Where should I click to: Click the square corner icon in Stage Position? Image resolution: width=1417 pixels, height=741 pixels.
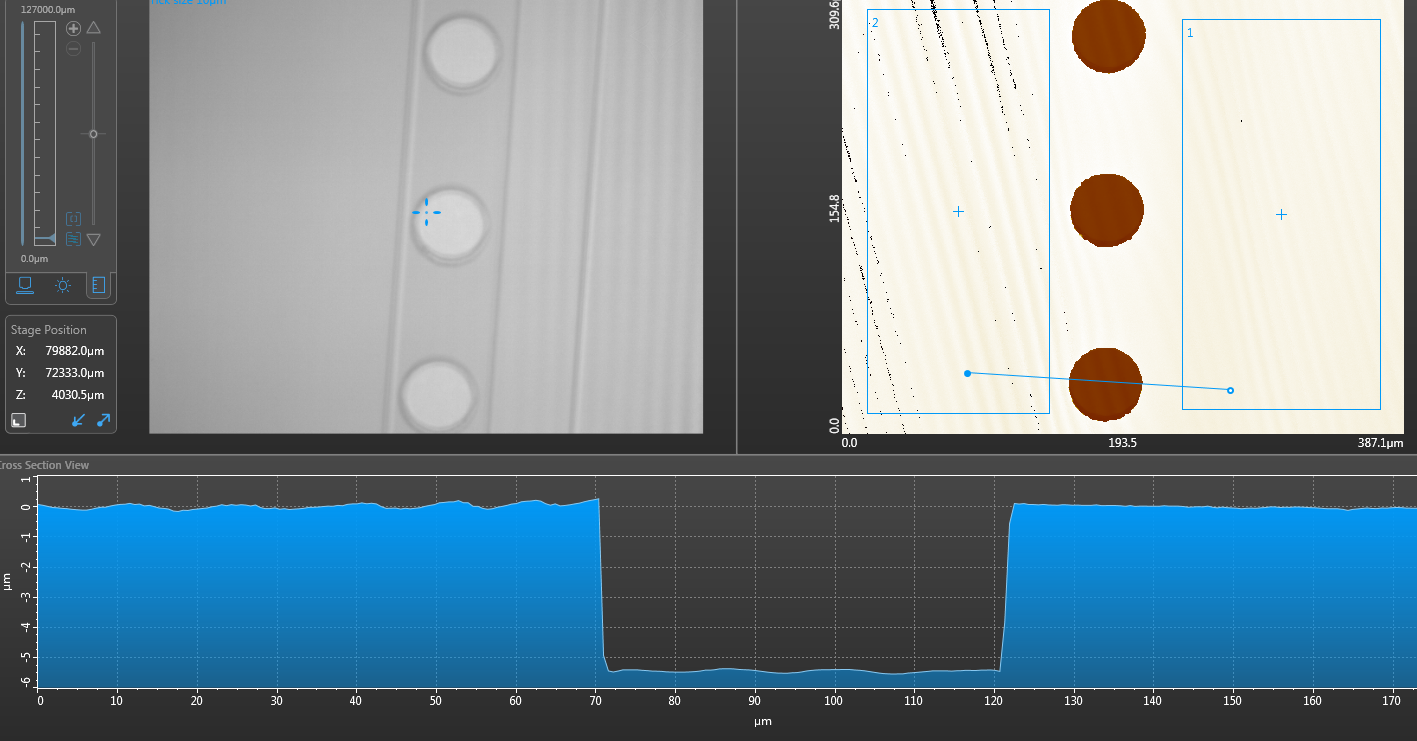(18, 421)
